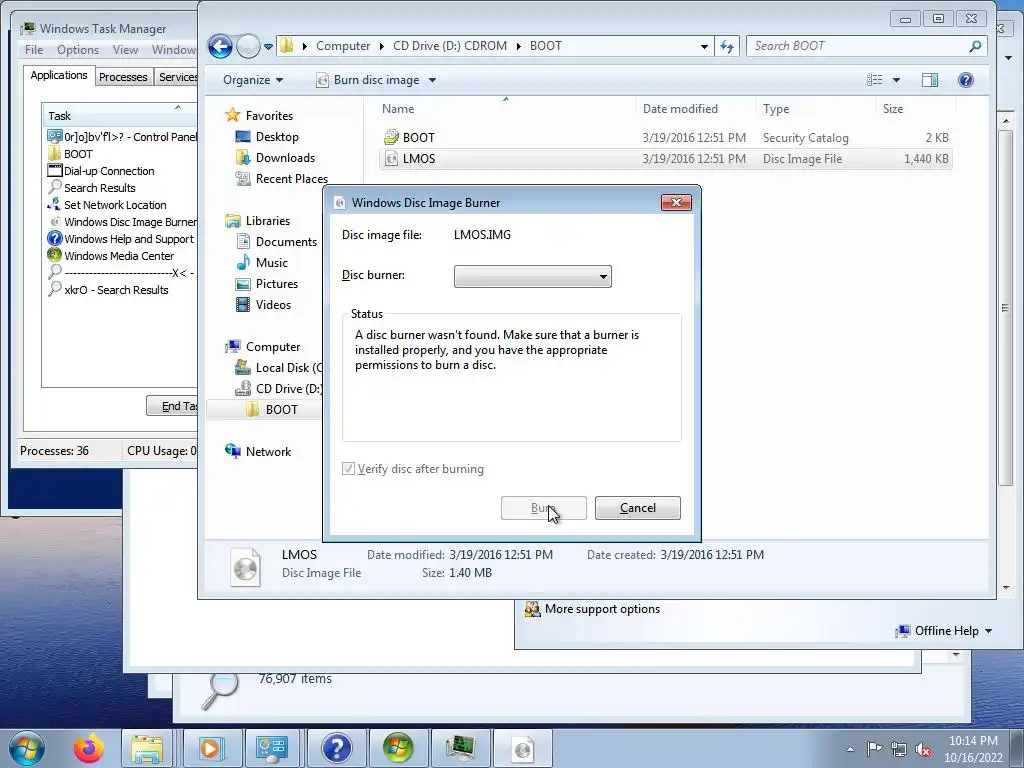Expand address bar history dropdown
Image resolution: width=1024 pixels, height=768 pixels.
click(x=704, y=46)
